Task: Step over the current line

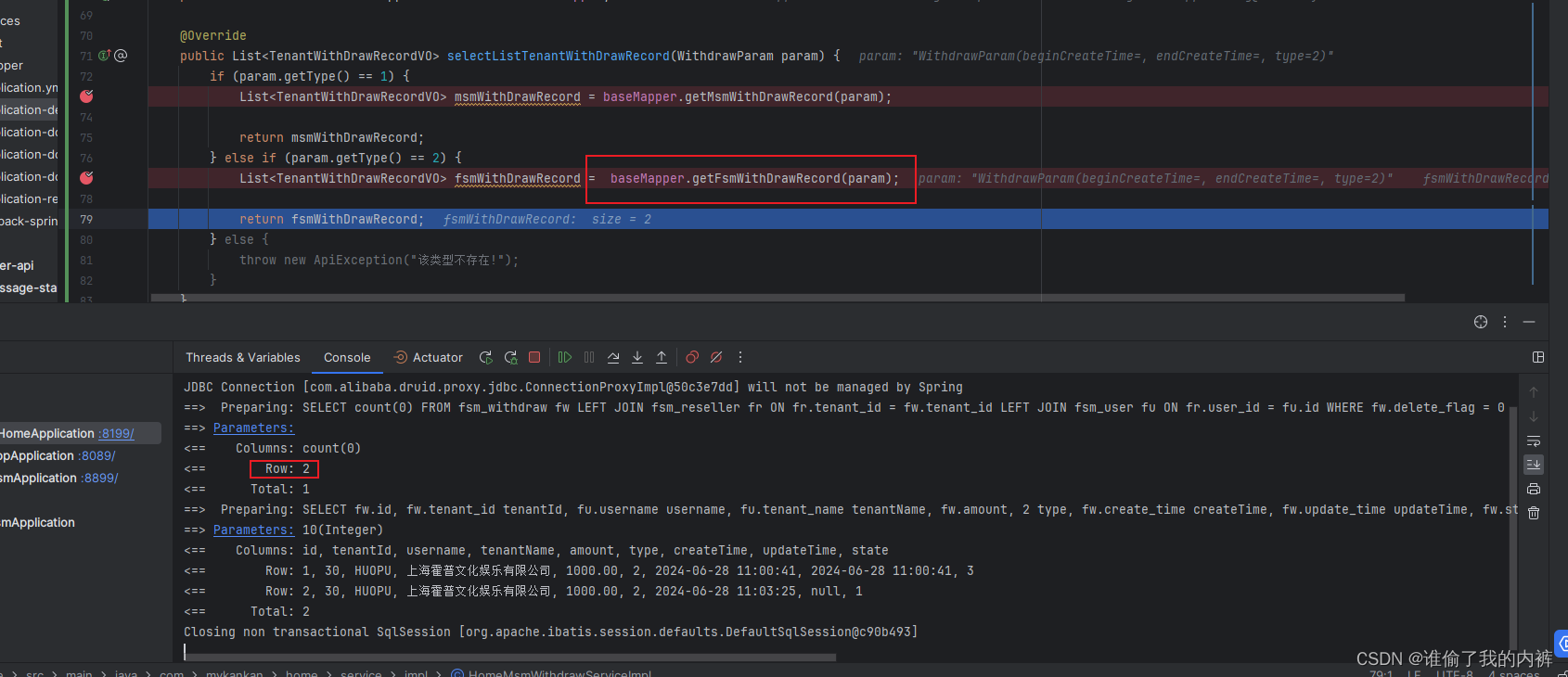Action: [613, 357]
